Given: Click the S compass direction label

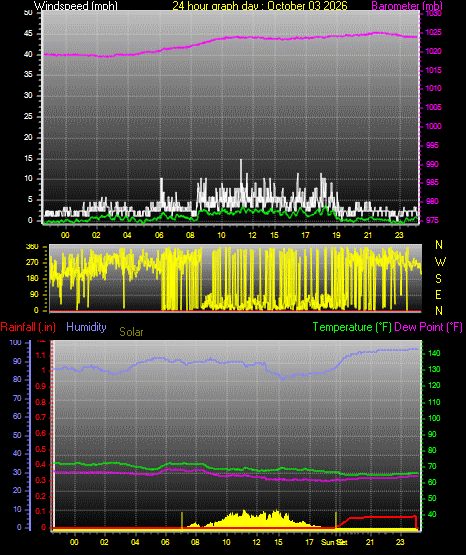Looking at the screenshot, I should (x=438, y=279).
